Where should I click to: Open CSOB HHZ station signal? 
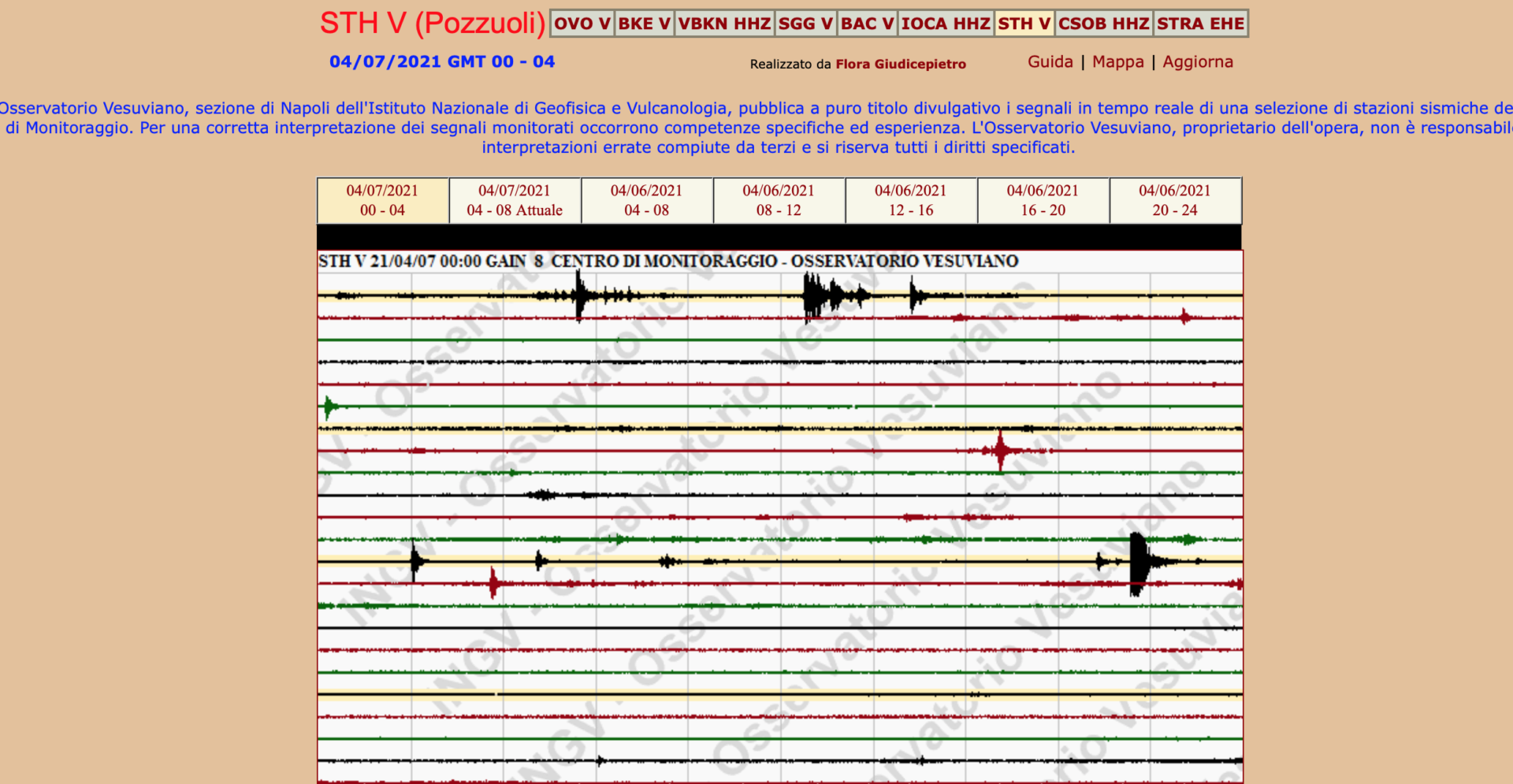pos(1104,24)
